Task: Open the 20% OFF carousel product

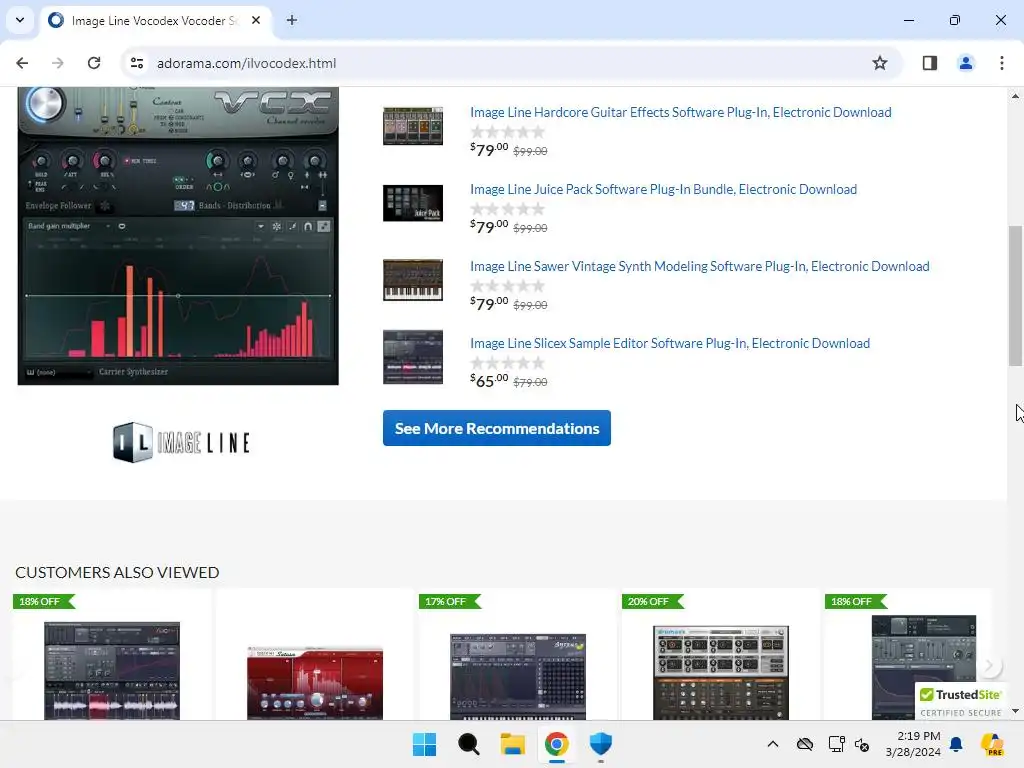Action: coord(721,673)
